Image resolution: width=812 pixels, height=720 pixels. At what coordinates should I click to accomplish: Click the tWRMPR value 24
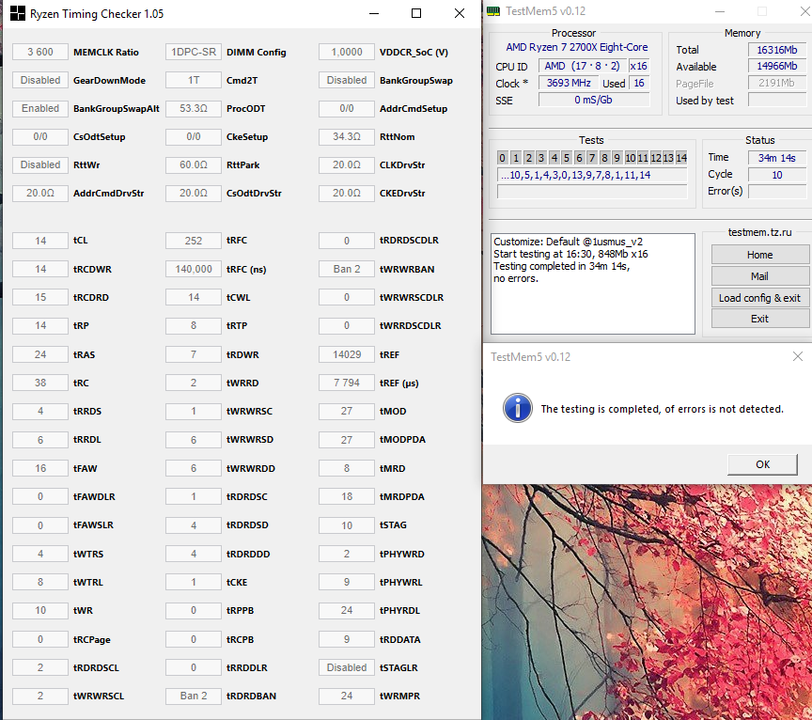[x=347, y=696]
